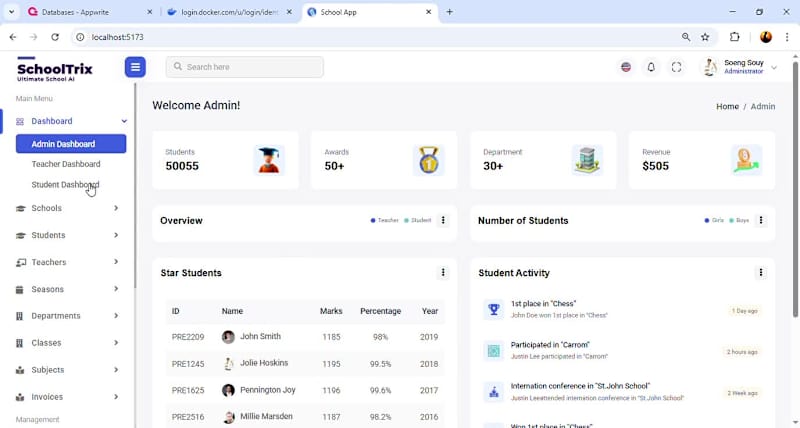Open the language flag selector

coord(626,67)
